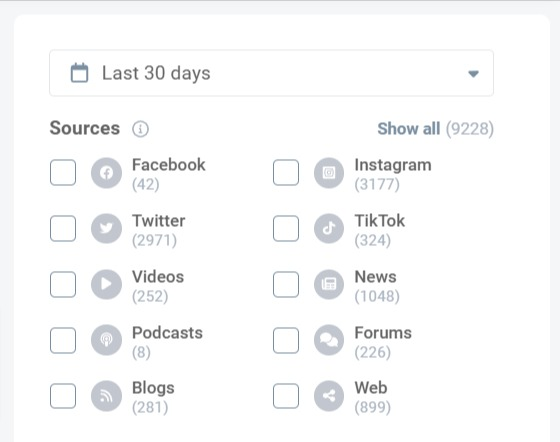This screenshot has height=442, width=560.
Task: Open the Last 30 days dropdown
Action: tap(271, 73)
